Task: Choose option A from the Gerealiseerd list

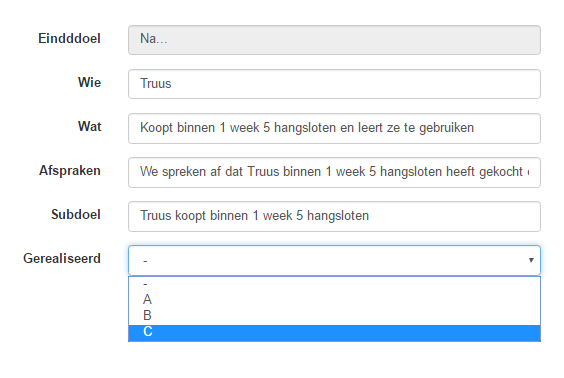Action: pyautogui.click(x=334, y=300)
